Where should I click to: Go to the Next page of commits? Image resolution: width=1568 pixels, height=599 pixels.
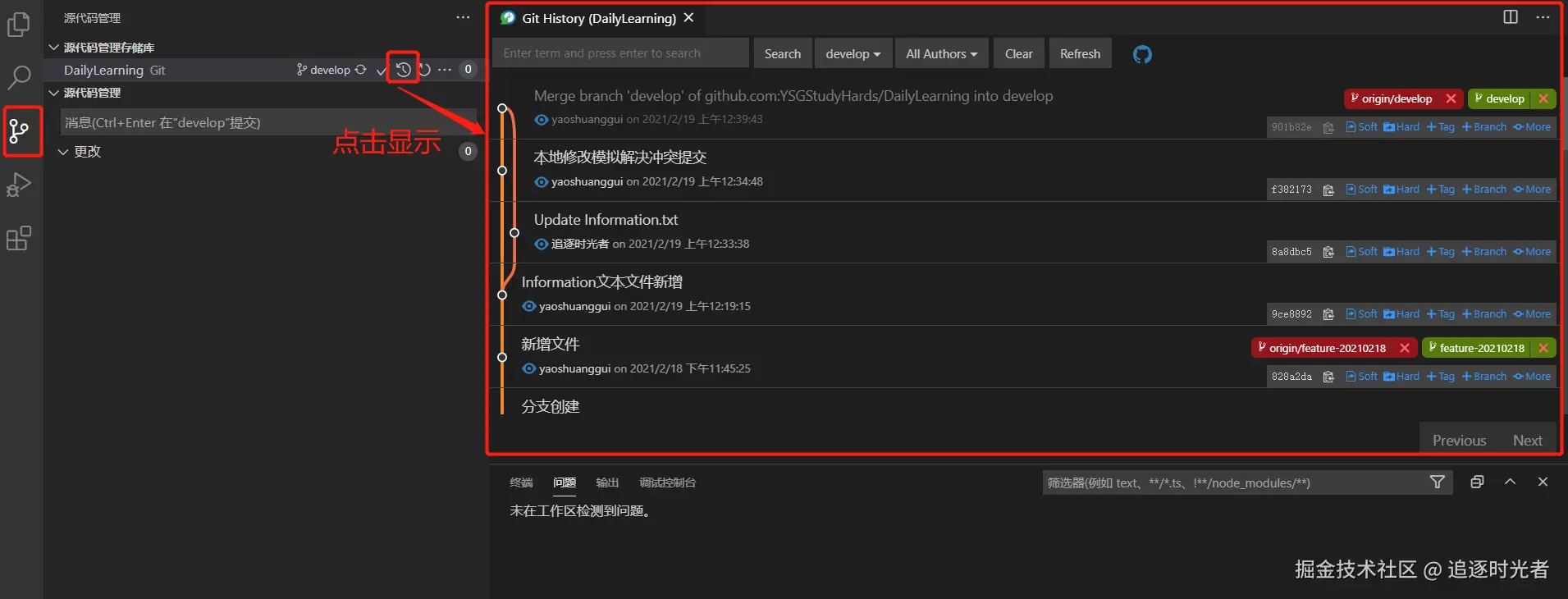click(1527, 441)
